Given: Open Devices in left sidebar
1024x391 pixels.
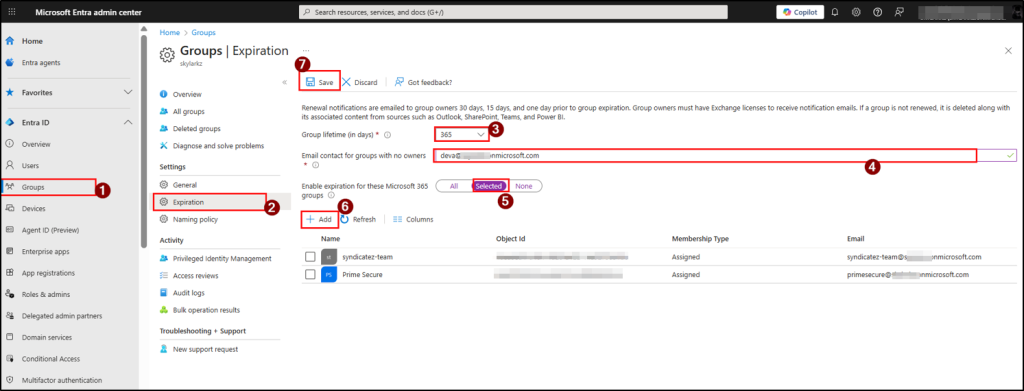Looking at the screenshot, I should pos(33,209).
